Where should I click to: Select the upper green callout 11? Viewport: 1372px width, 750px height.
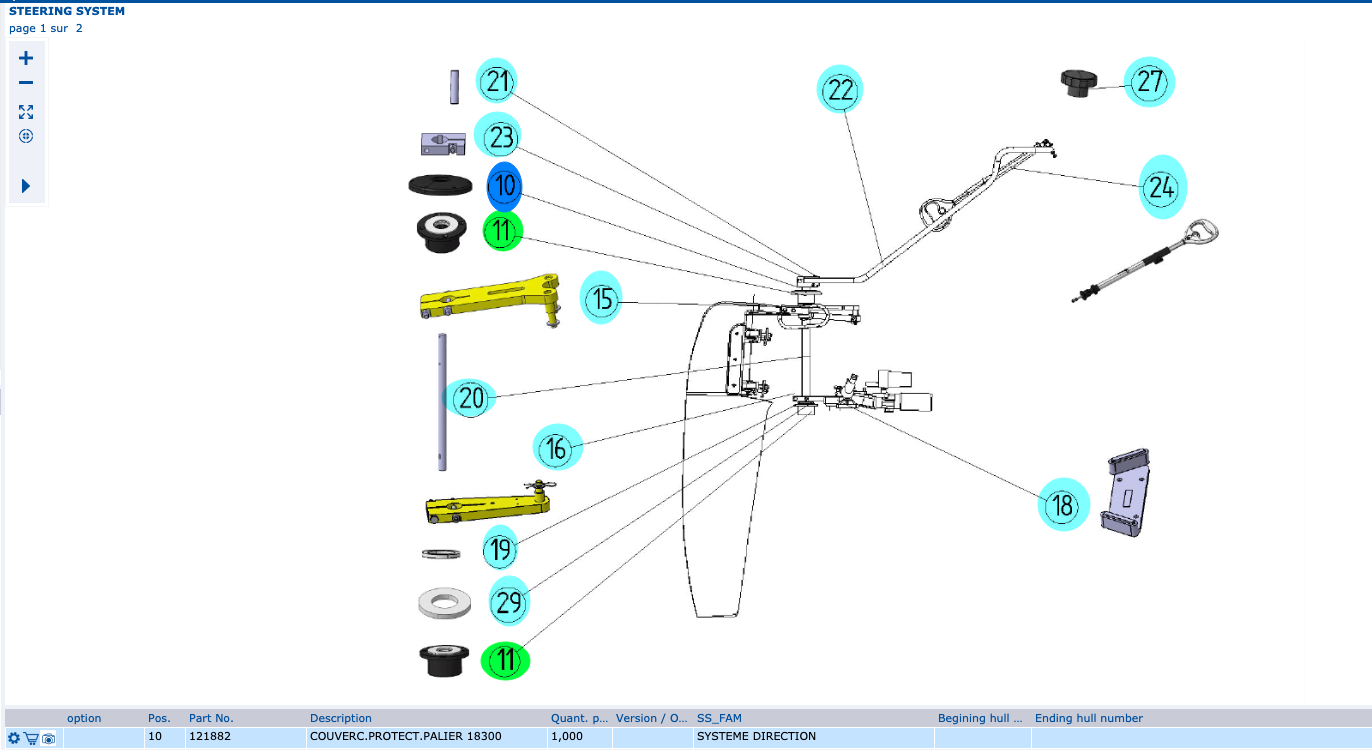click(x=503, y=232)
